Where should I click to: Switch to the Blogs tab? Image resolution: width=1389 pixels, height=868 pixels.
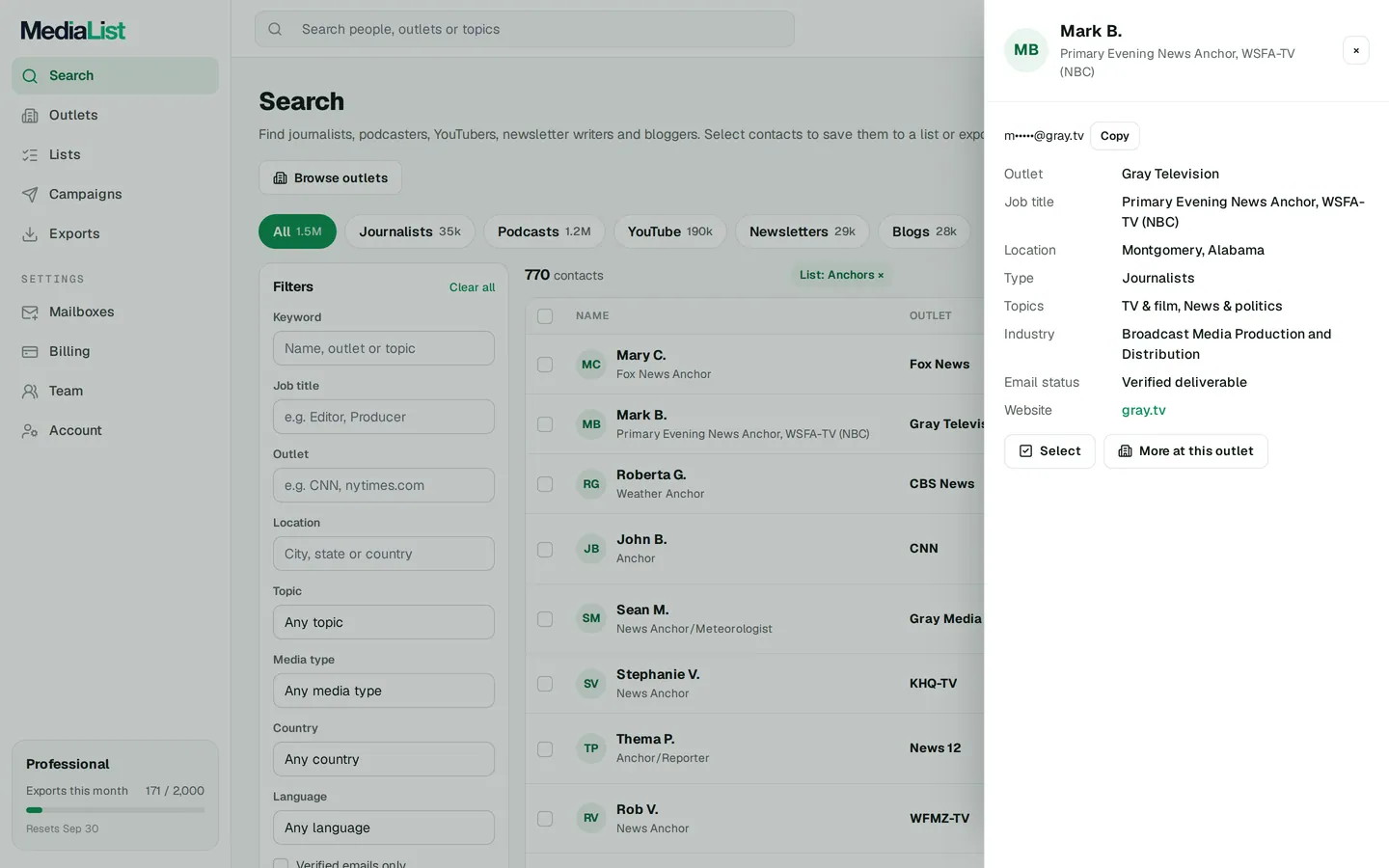(924, 231)
